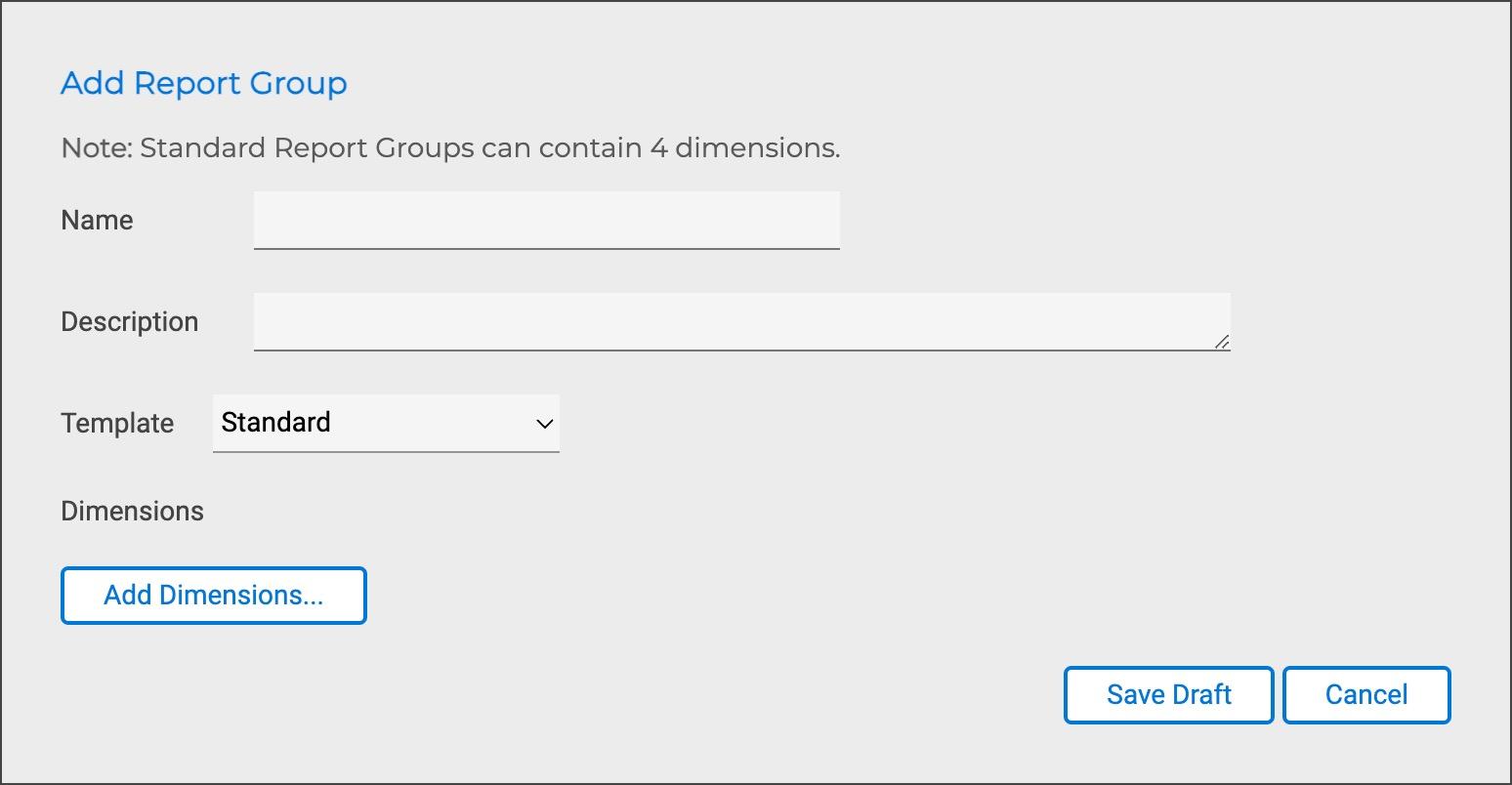Click the Name text field
This screenshot has height=785, width=1512.
(546, 220)
